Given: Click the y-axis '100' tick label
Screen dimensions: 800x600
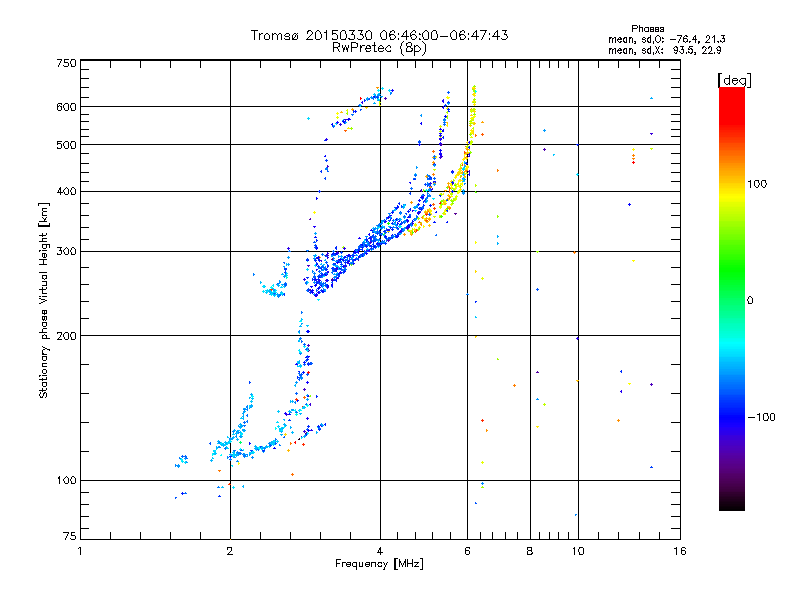Looking at the screenshot, I should pyautogui.click(x=66, y=480).
